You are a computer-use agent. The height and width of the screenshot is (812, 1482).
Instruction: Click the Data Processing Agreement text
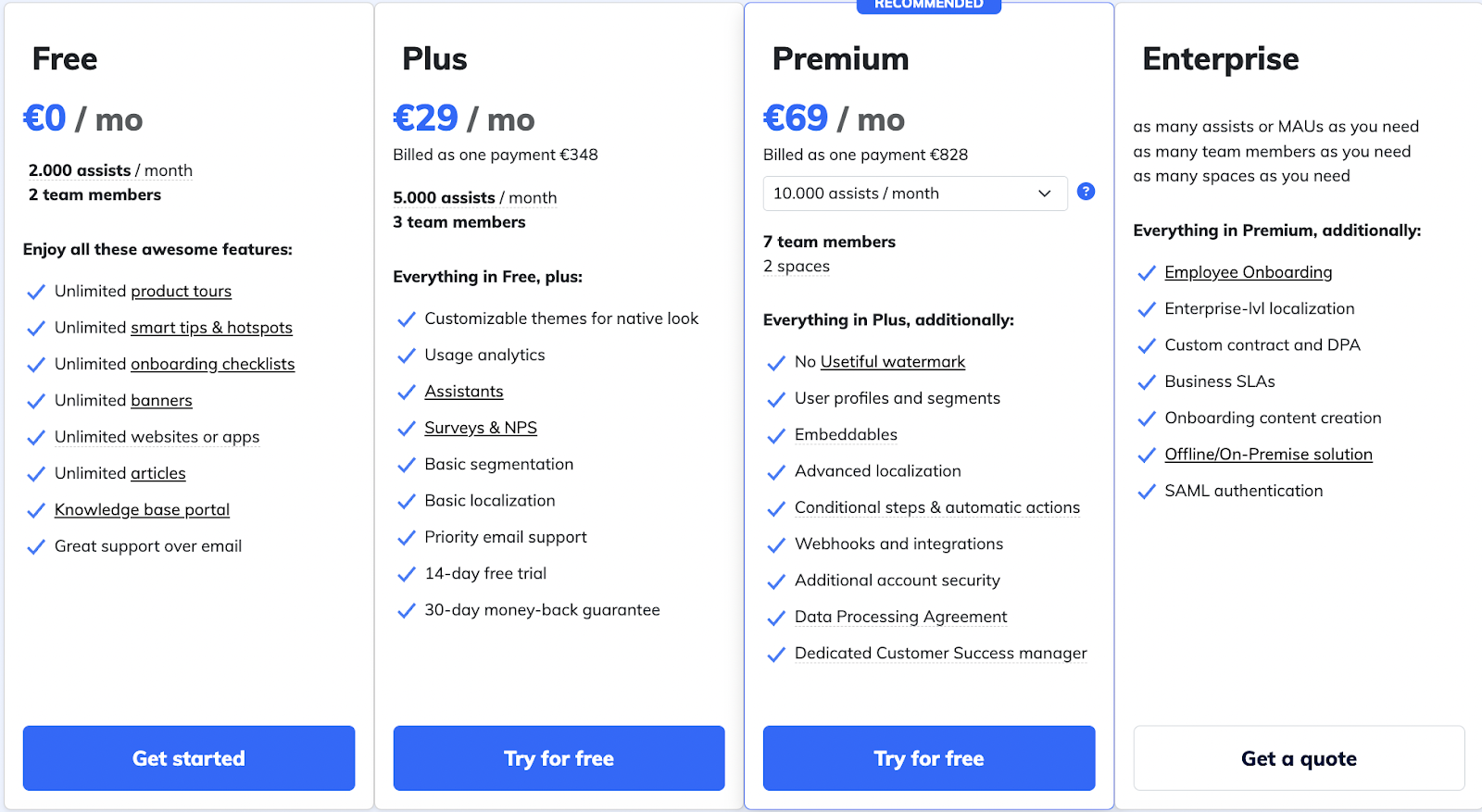coord(900,617)
